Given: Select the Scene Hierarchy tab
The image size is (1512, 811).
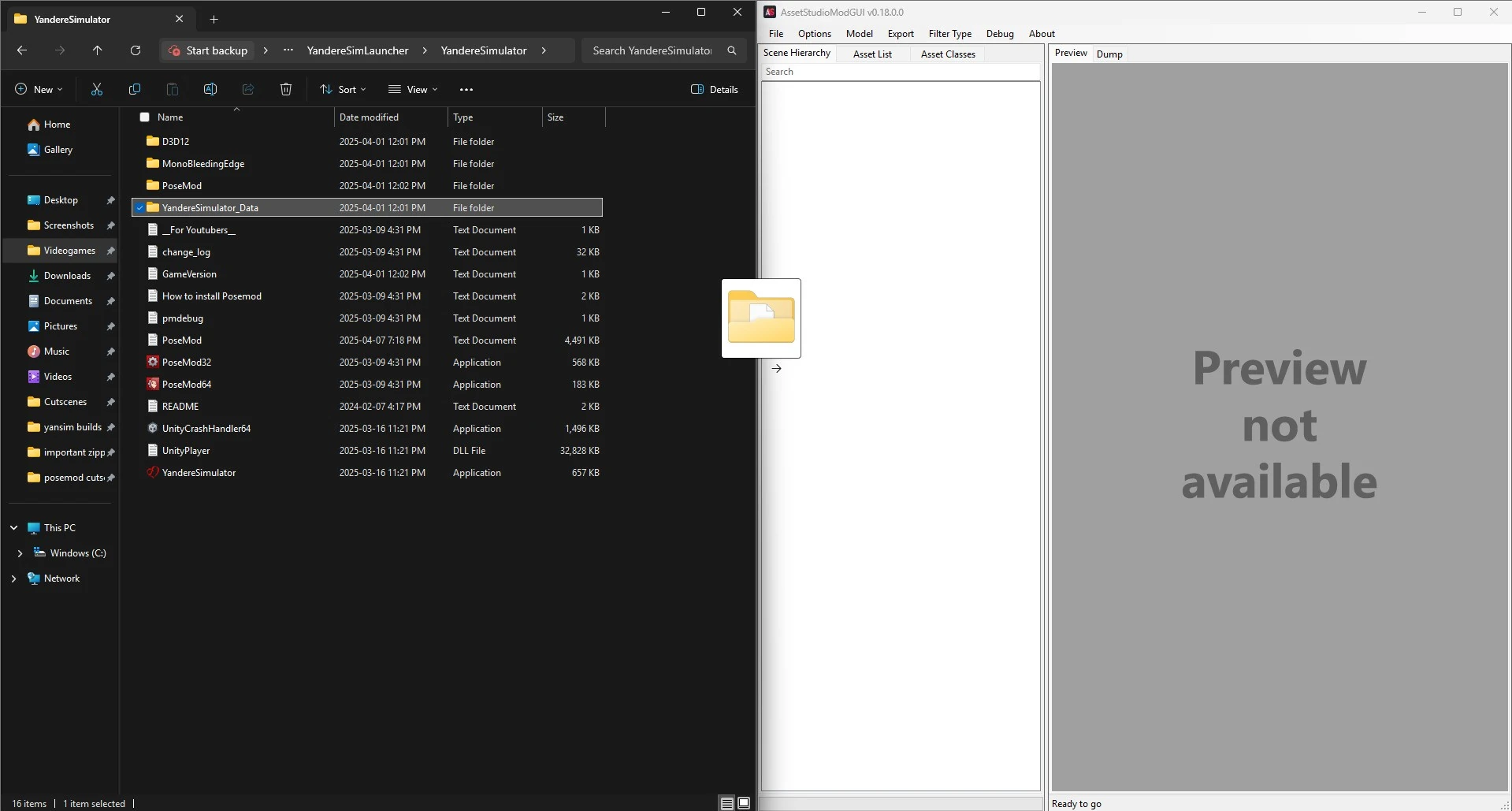Looking at the screenshot, I should coord(797,53).
